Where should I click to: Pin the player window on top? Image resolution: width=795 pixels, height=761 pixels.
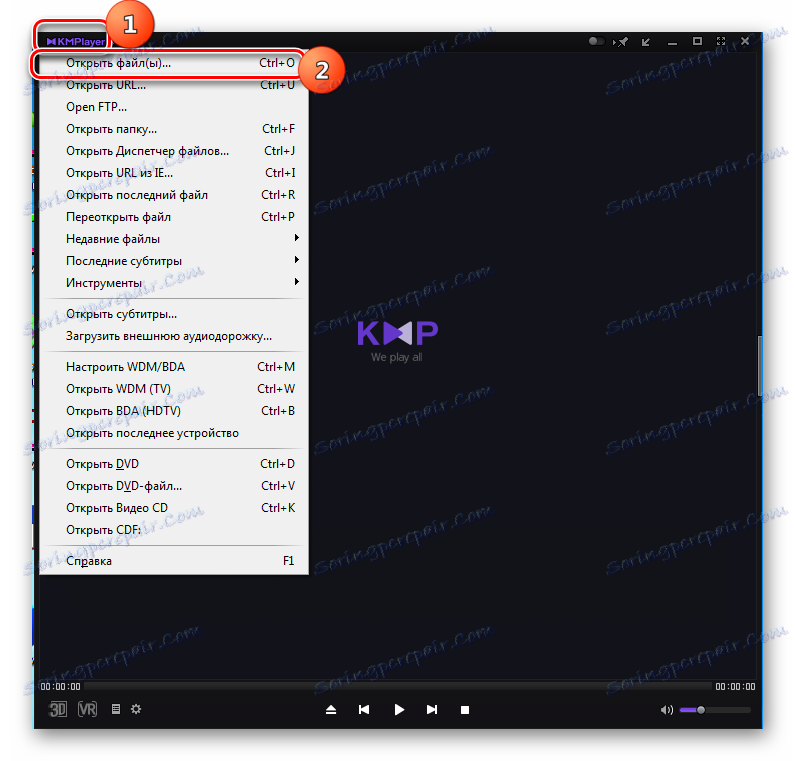click(x=621, y=42)
